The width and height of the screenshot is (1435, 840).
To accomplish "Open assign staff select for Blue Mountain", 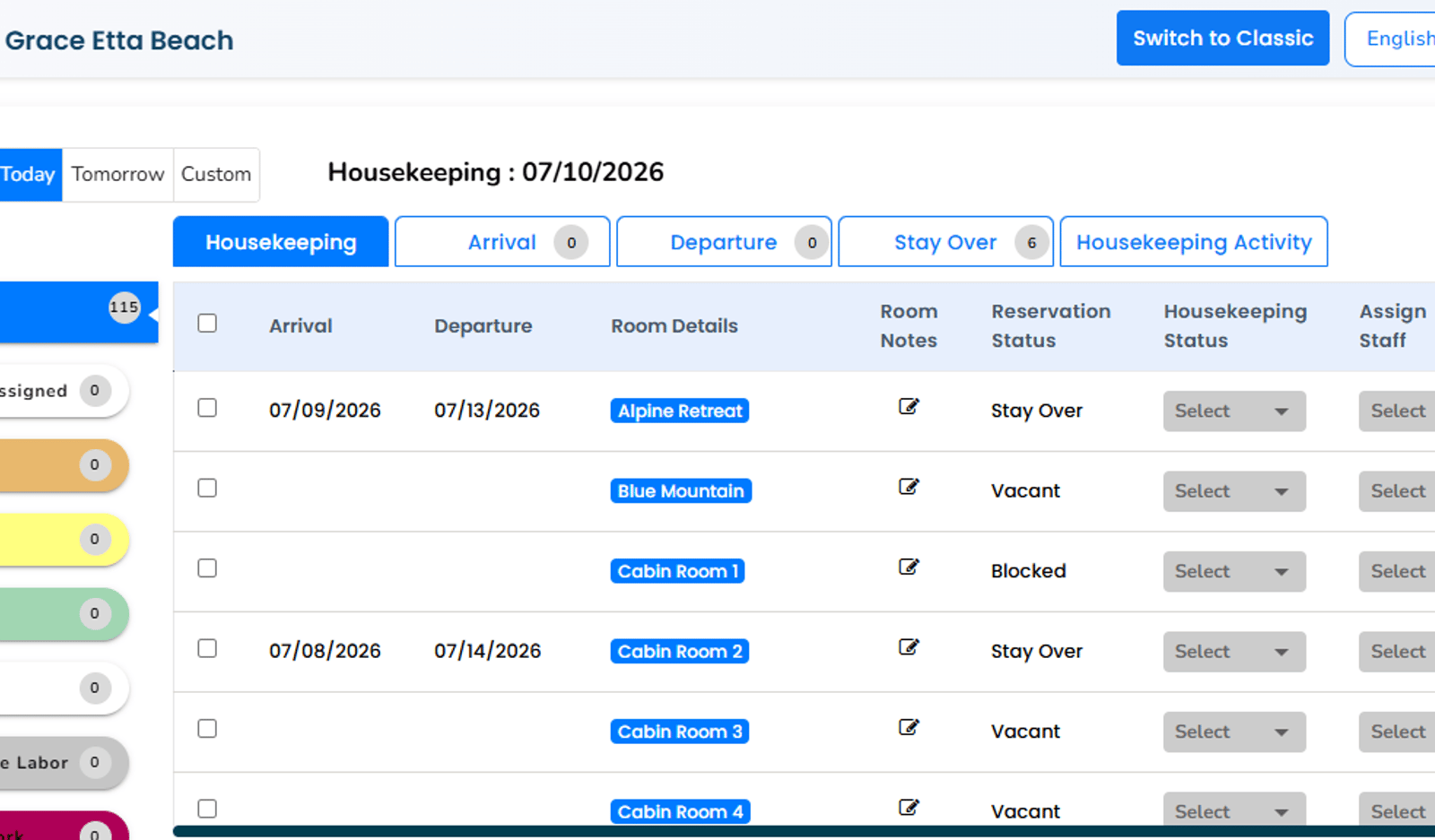I will coord(1397,491).
